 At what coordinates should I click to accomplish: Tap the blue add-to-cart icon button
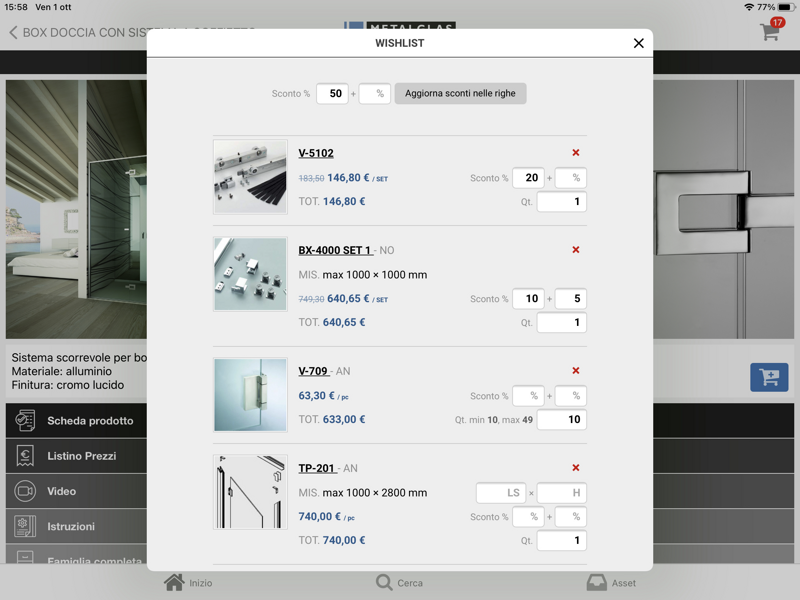(x=769, y=377)
